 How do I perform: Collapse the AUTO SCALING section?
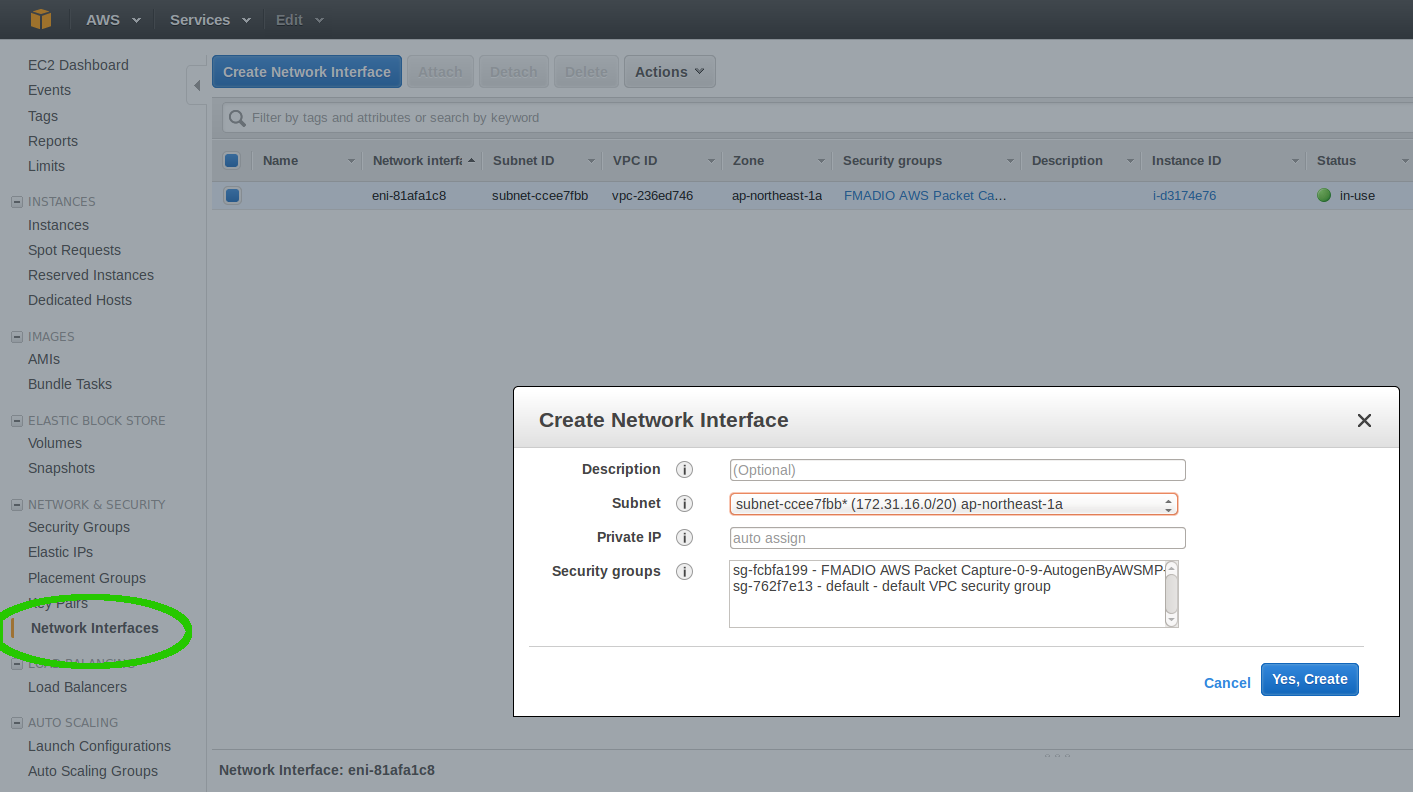[x=16, y=722]
